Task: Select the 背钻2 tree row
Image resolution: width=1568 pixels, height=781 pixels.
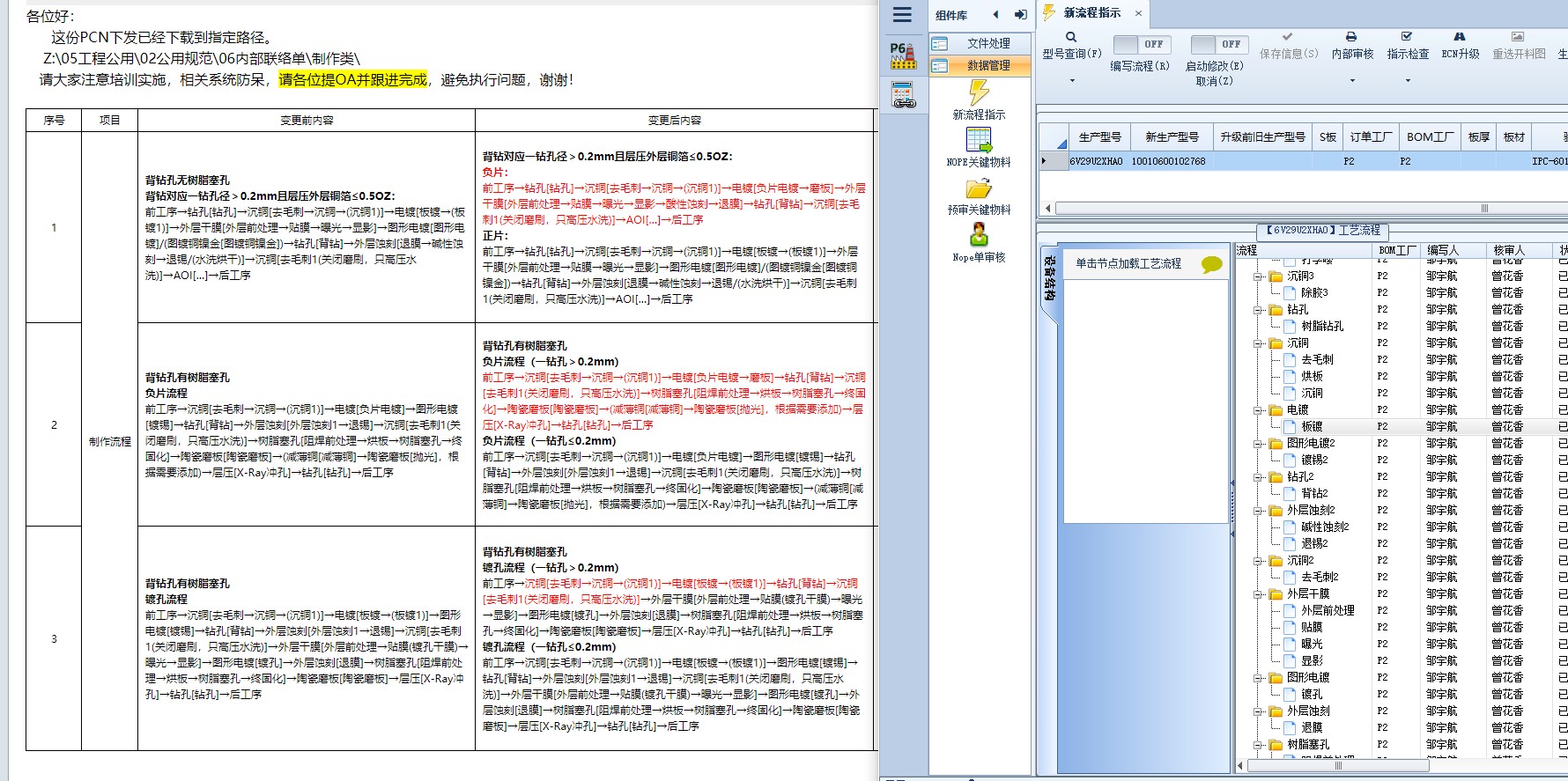Action: [1314, 494]
